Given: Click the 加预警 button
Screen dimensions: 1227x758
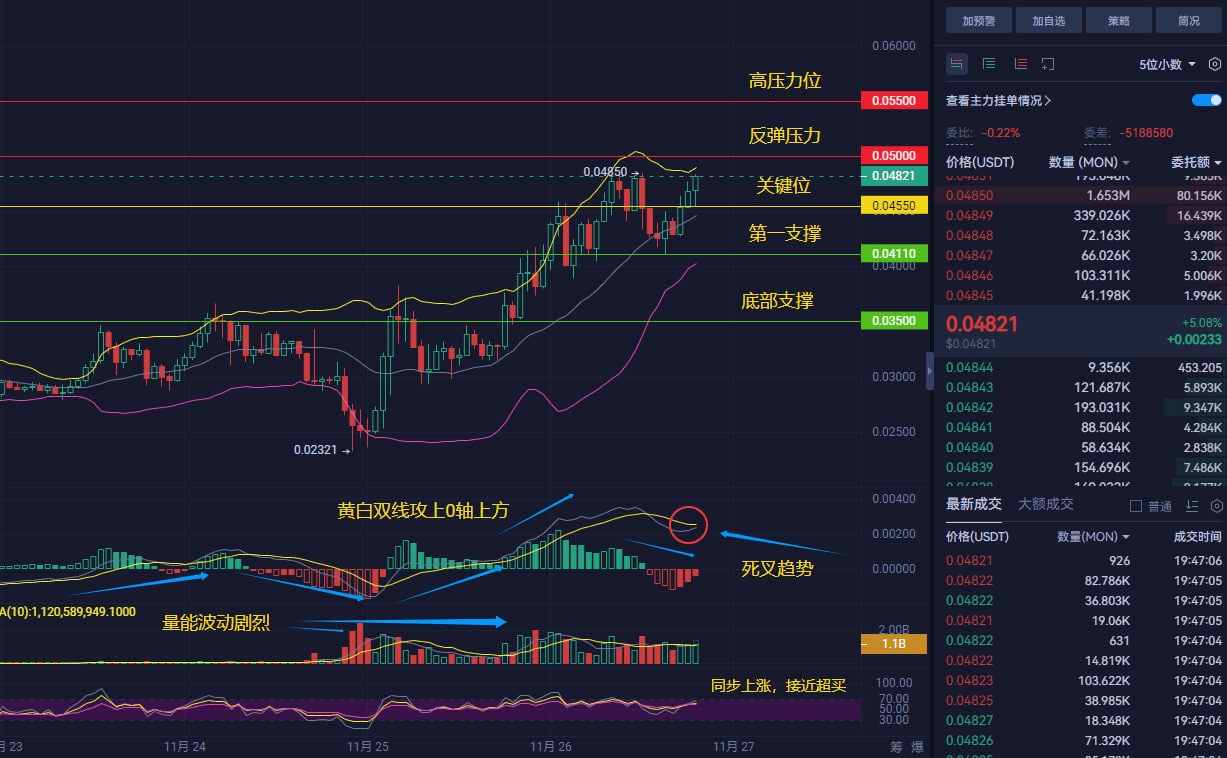Looking at the screenshot, I should (980, 20).
